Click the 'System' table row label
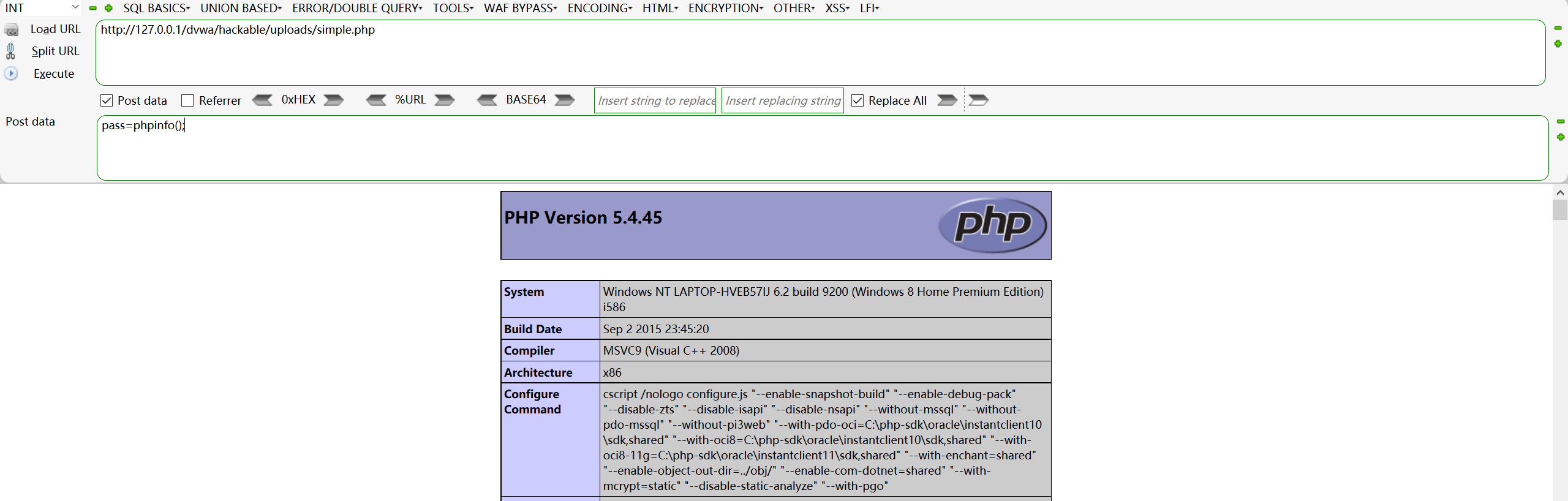Screen dimensions: 1568x501 tap(524, 292)
